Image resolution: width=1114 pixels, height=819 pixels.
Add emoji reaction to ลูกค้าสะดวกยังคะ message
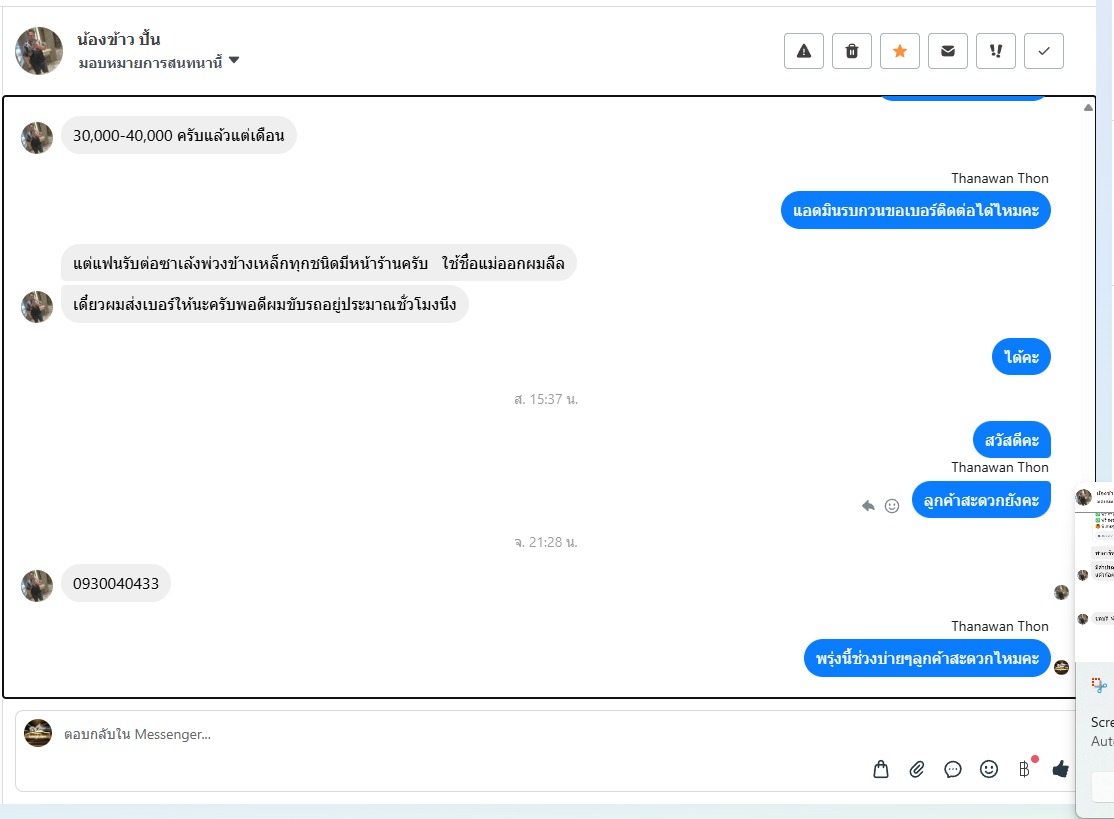(x=892, y=506)
